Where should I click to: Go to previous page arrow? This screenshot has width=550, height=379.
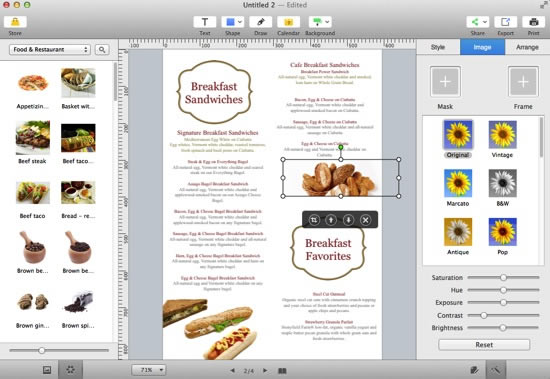coord(232,370)
